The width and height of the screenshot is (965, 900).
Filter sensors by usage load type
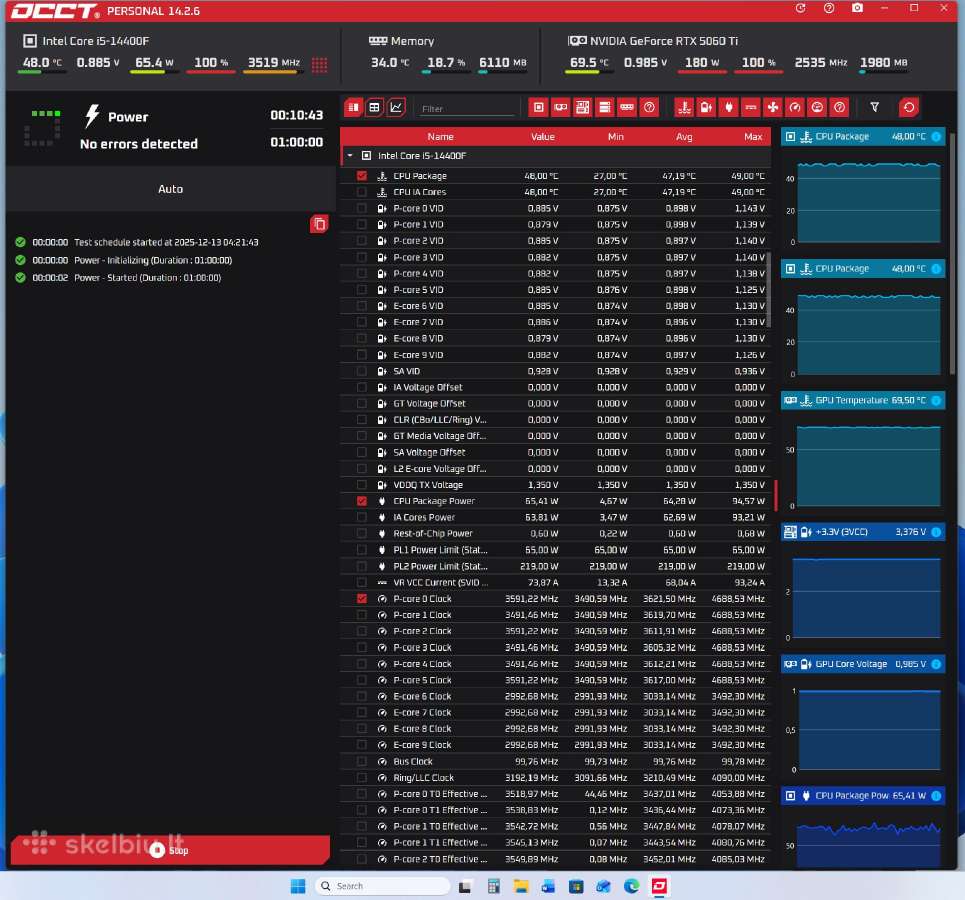coord(817,107)
